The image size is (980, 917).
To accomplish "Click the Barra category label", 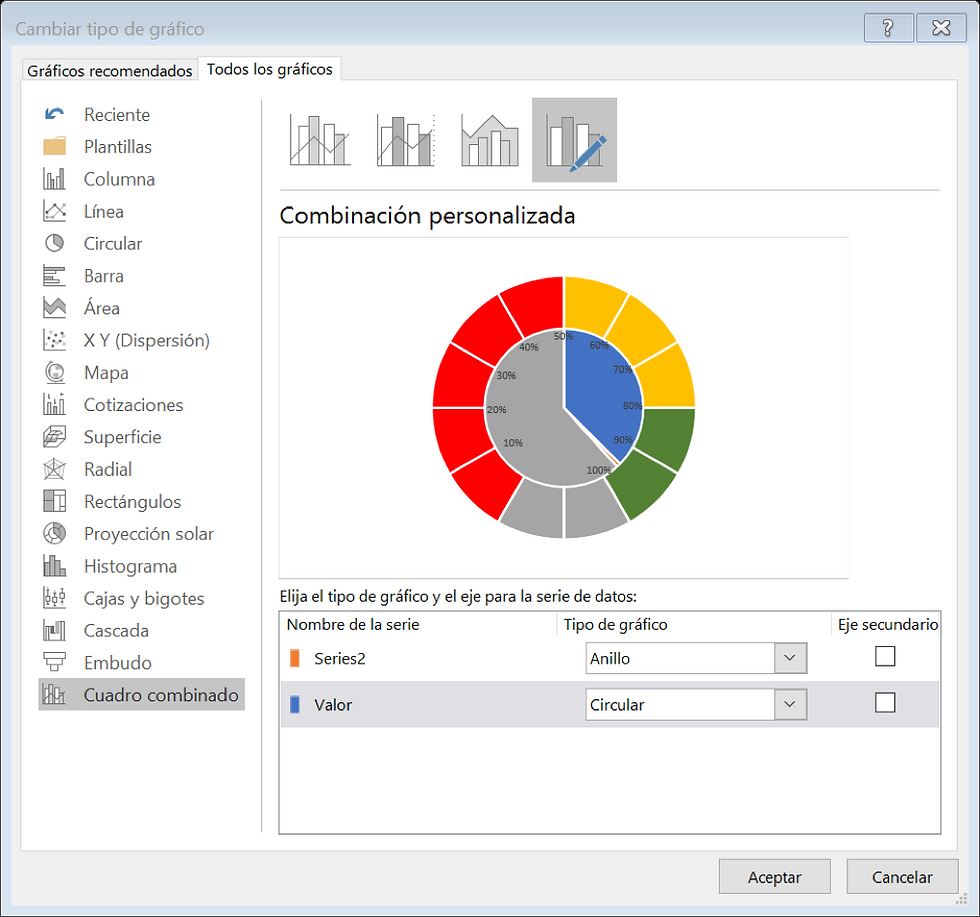I will coord(104,276).
